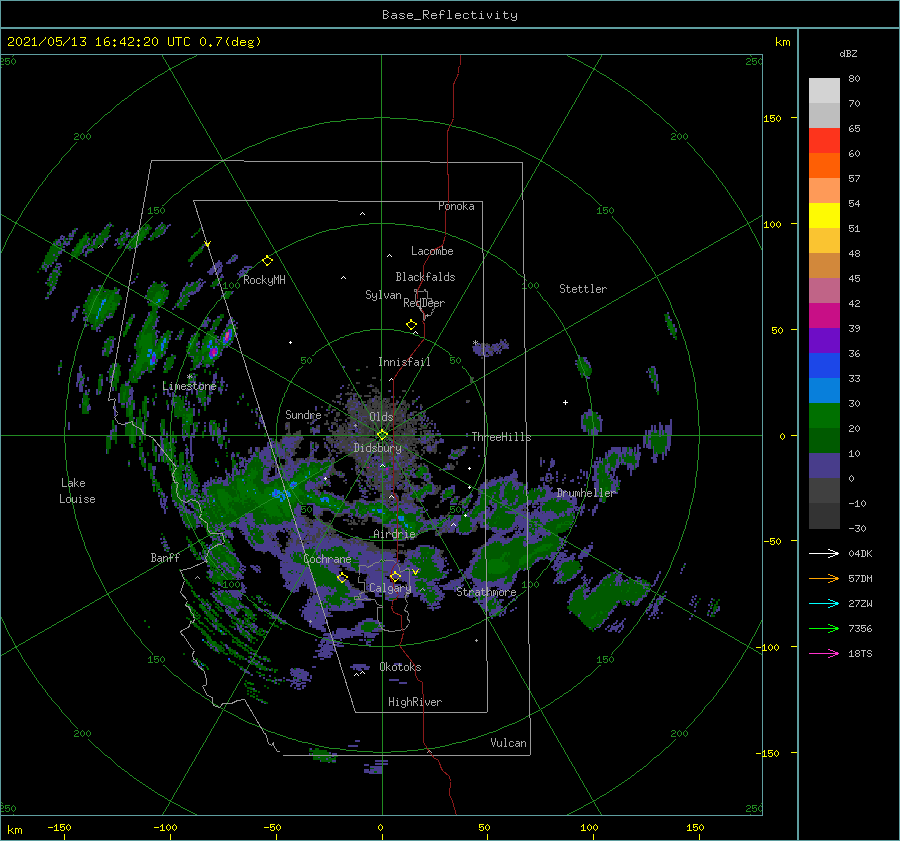Choose the slate purple 0-10 dBZ swatch

coord(824,466)
